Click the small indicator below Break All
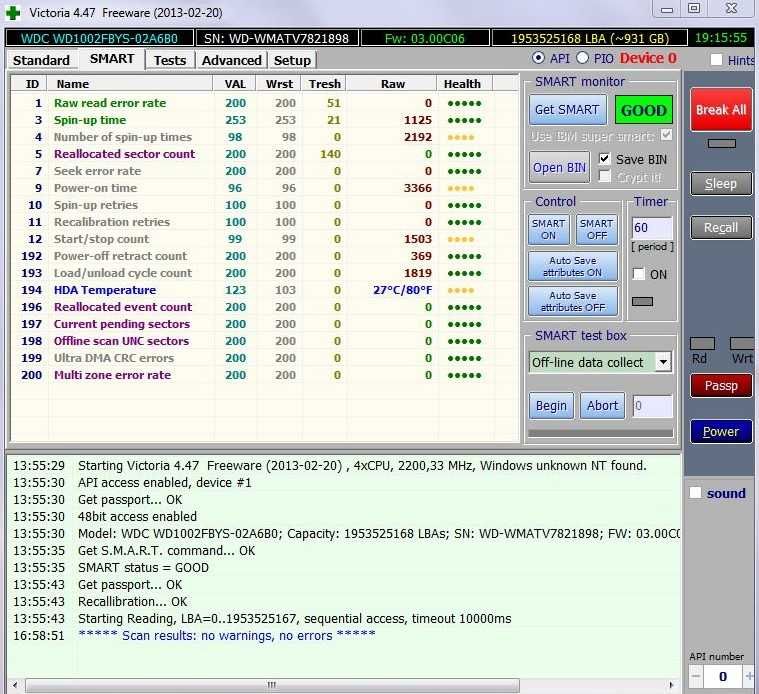The height and width of the screenshot is (694, 759). [721, 143]
